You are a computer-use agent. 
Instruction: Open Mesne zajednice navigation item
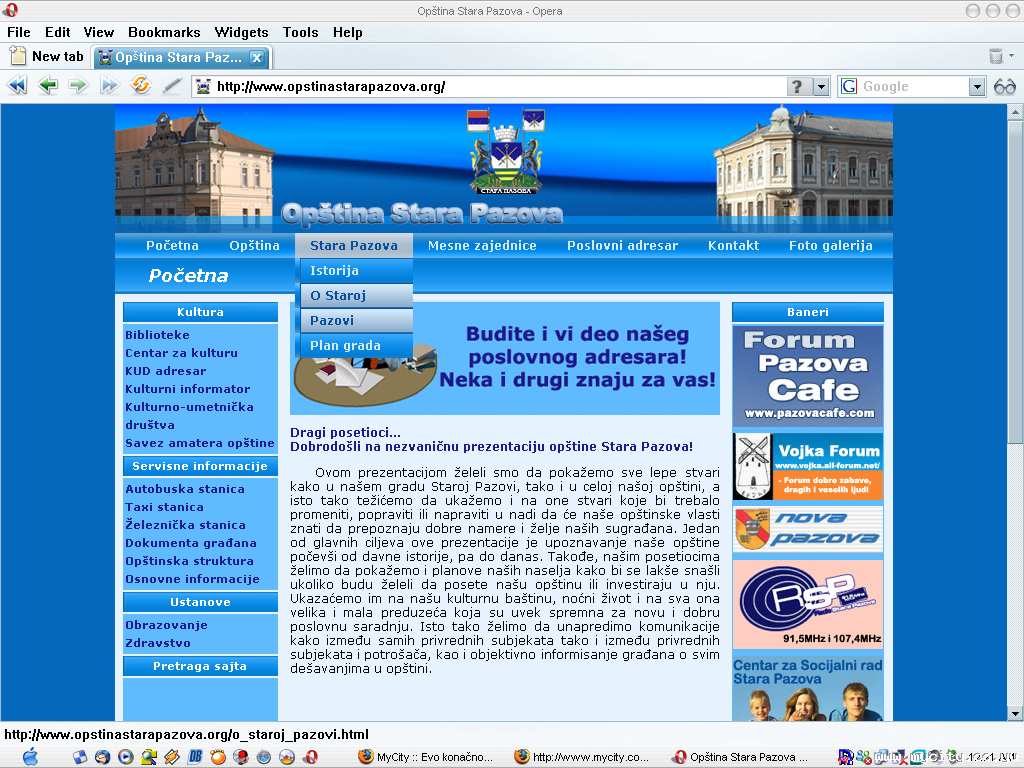coord(482,246)
